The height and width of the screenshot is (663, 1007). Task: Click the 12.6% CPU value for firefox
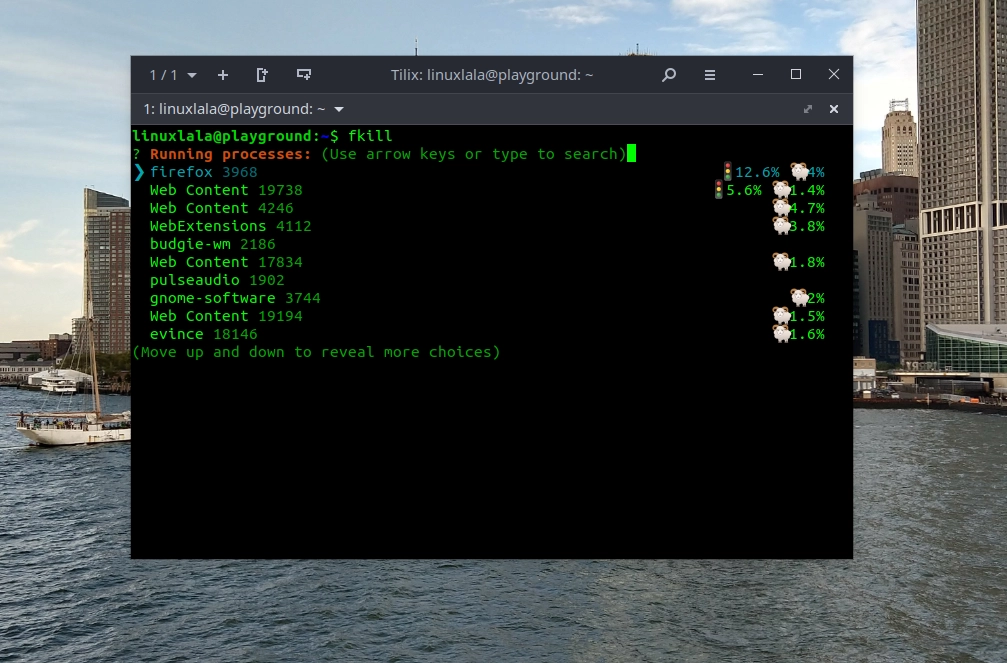(x=757, y=172)
